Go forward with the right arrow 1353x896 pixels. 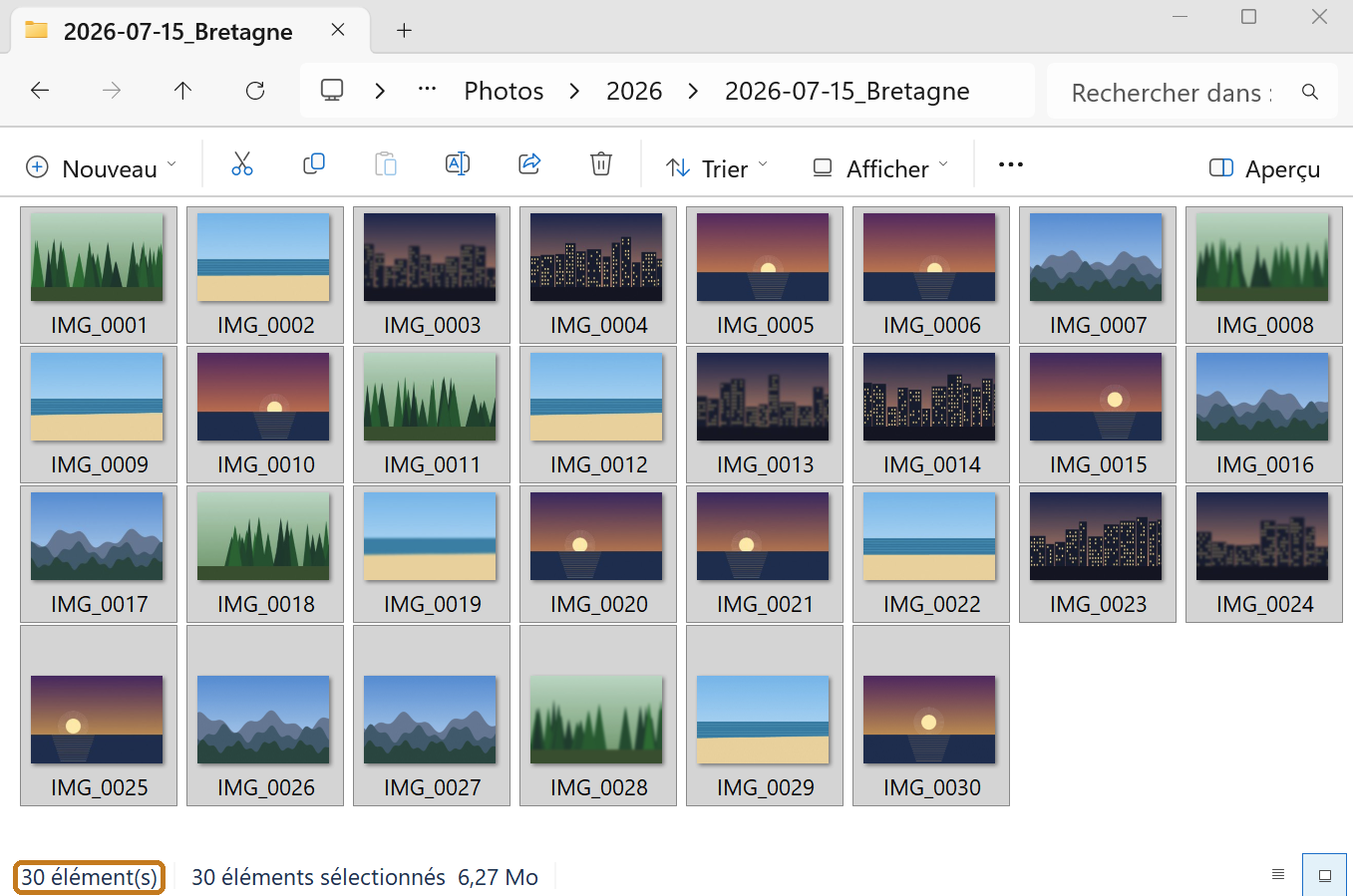pos(112,91)
